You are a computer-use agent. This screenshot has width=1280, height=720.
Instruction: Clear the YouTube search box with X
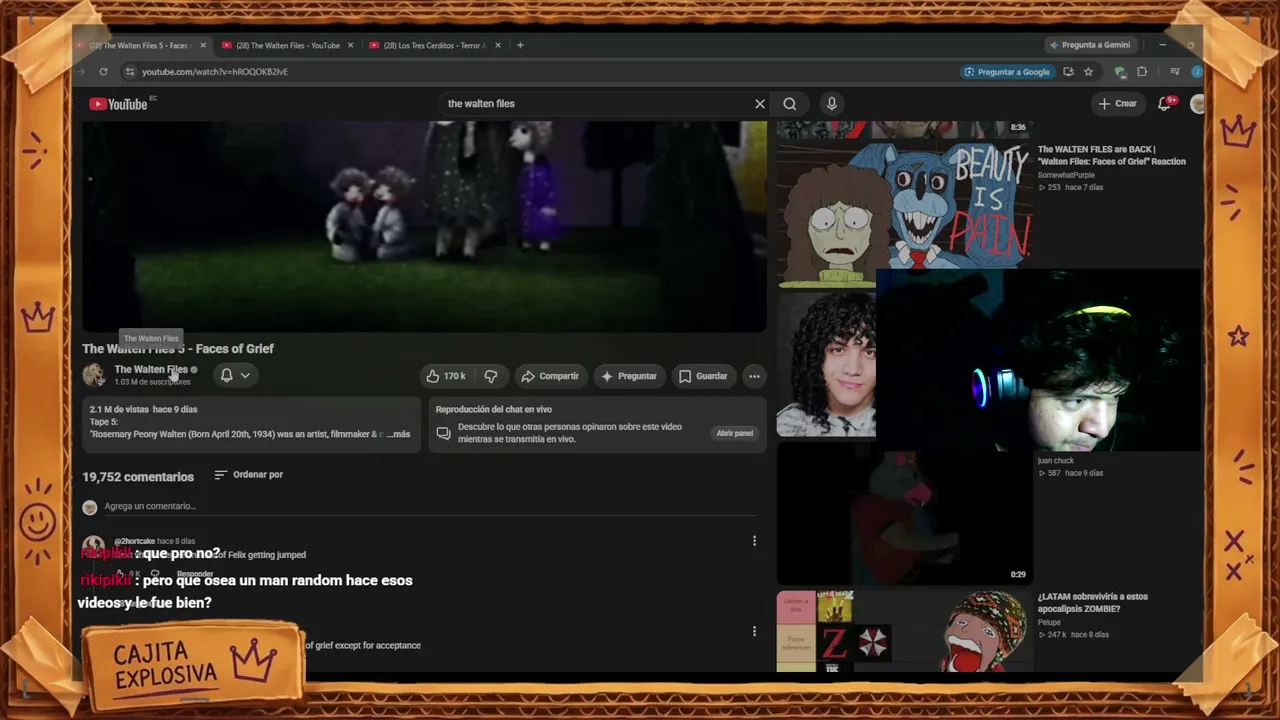pyautogui.click(x=760, y=104)
